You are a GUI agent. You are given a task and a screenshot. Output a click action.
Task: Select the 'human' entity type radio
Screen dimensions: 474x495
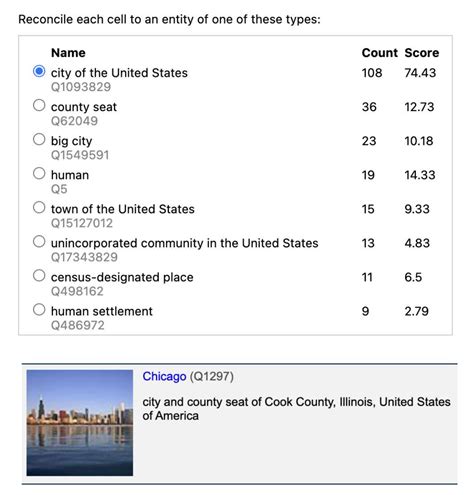tap(39, 173)
